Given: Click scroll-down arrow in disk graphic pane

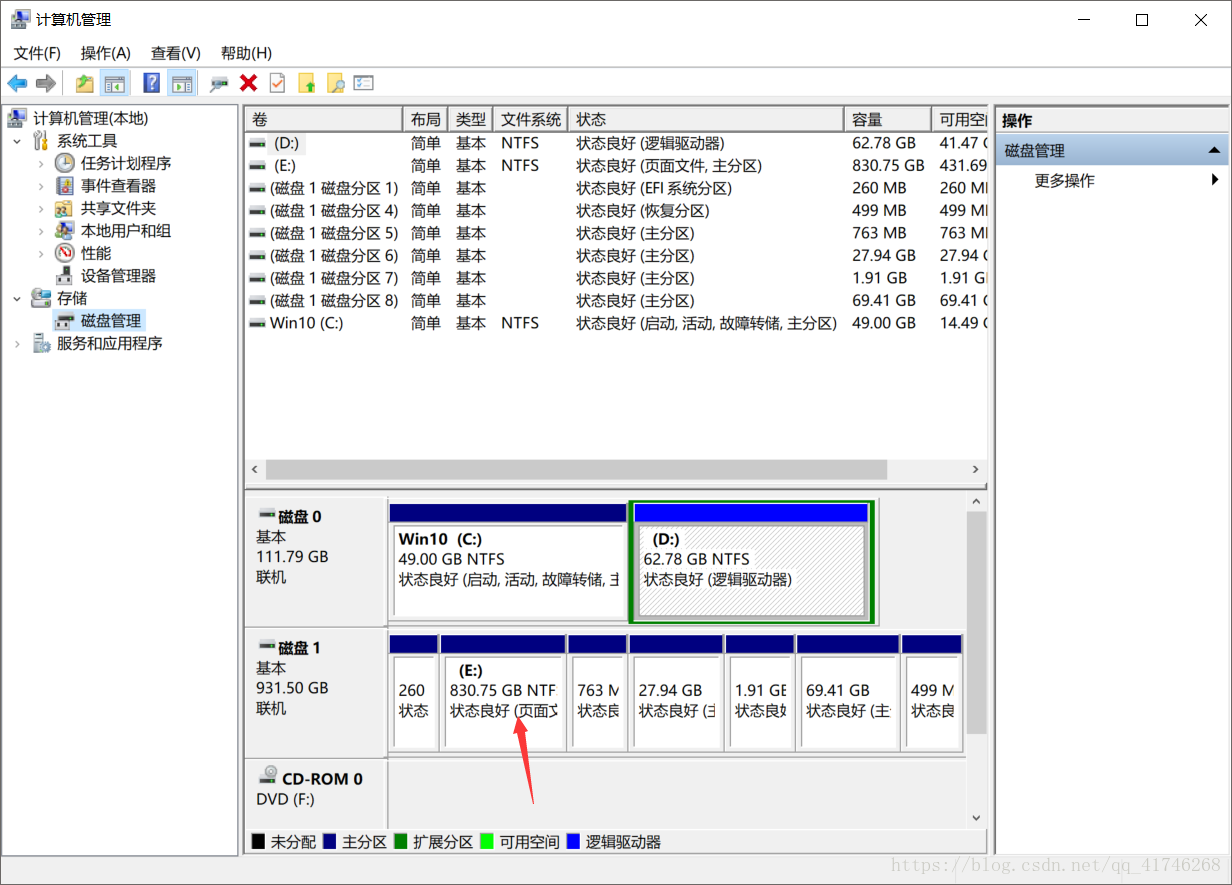Looking at the screenshot, I should point(976,817).
